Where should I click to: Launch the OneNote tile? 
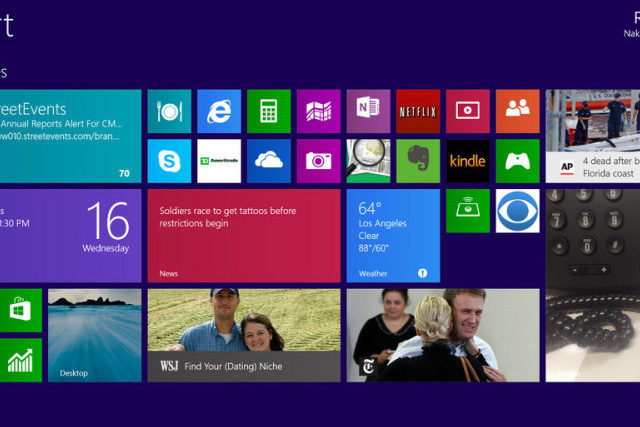[x=369, y=111]
